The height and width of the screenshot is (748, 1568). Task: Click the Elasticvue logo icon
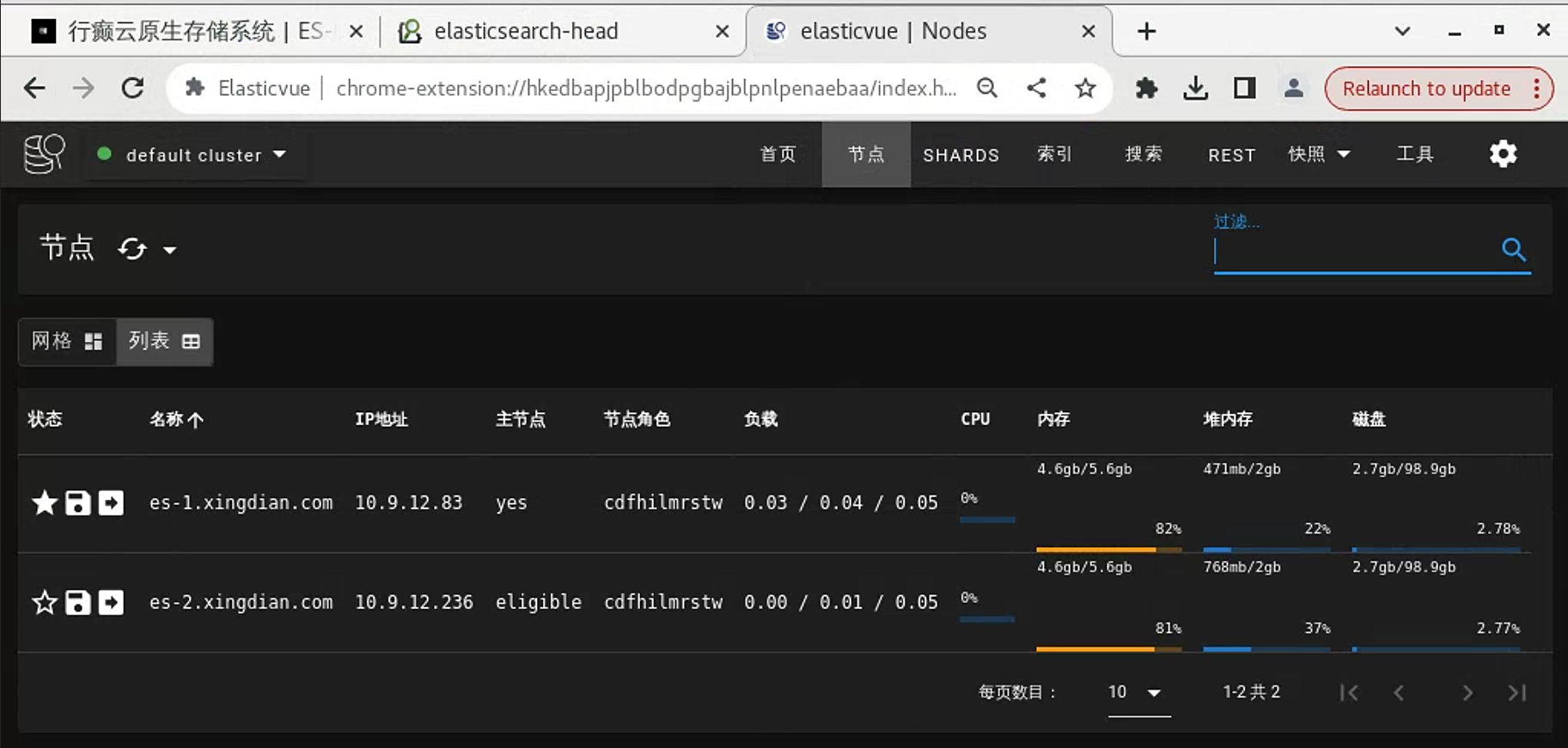pos(44,155)
